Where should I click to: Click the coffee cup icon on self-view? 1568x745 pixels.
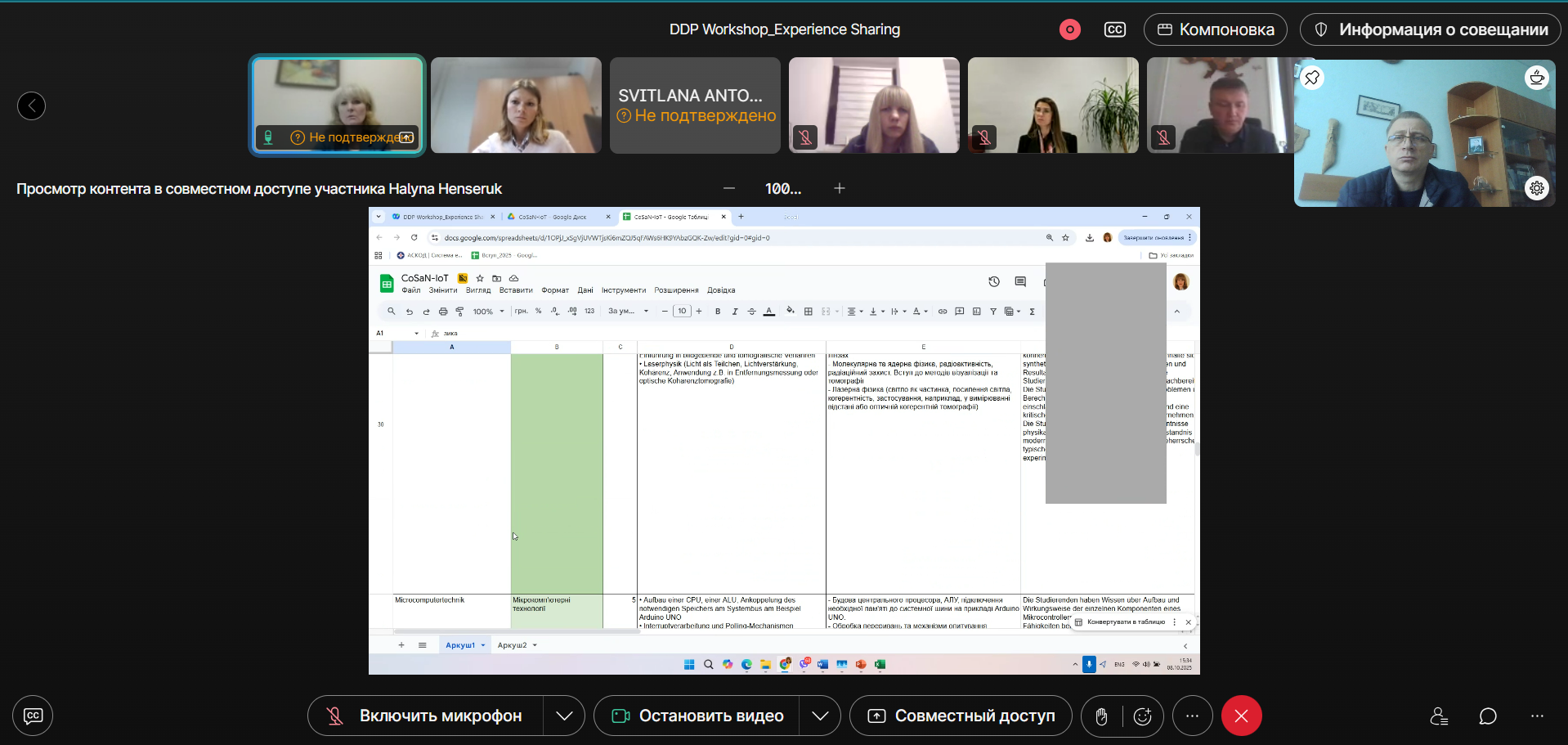click(1537, 78)
